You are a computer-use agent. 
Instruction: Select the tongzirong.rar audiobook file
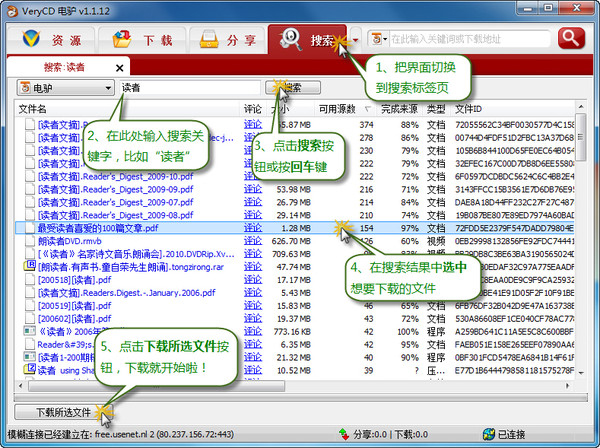coord(130,267)
